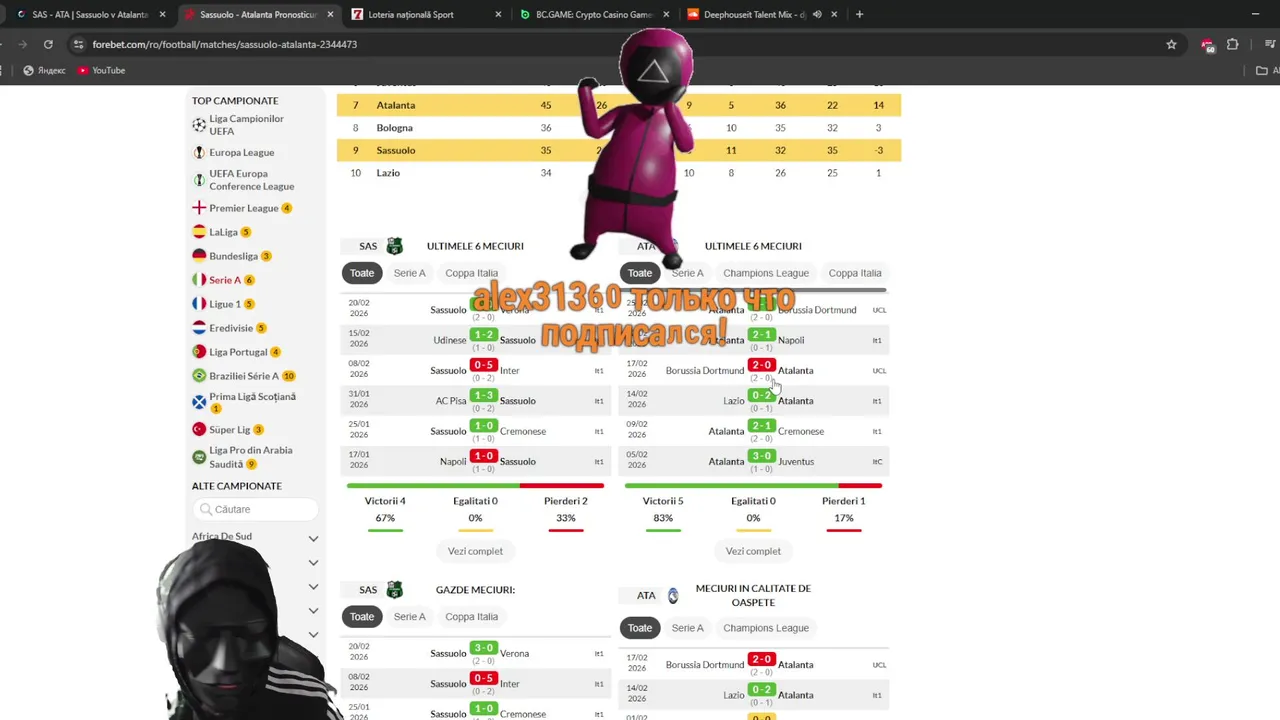
Task: Click the Sassuolo crest in Gazde Meciuri header
Action: click(x=394, y=590)
